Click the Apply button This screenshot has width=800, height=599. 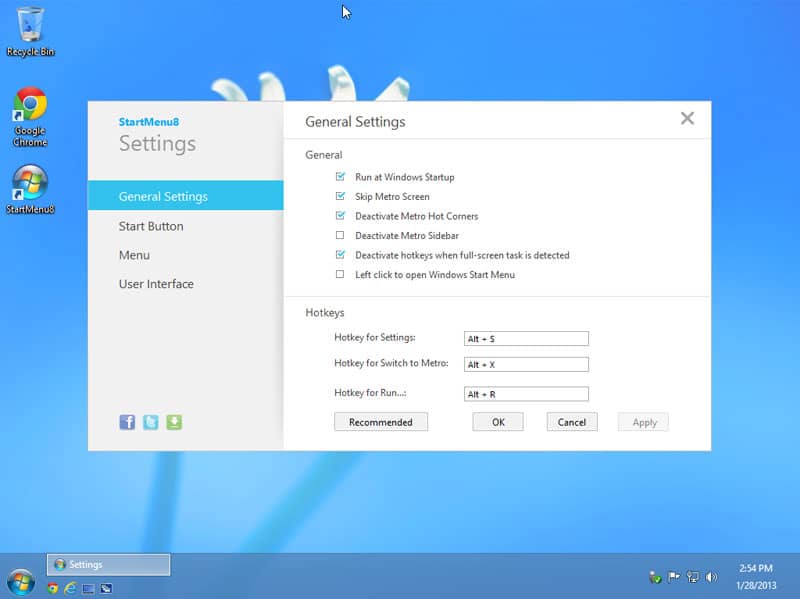pyautogui.click(x=644, y=422)
